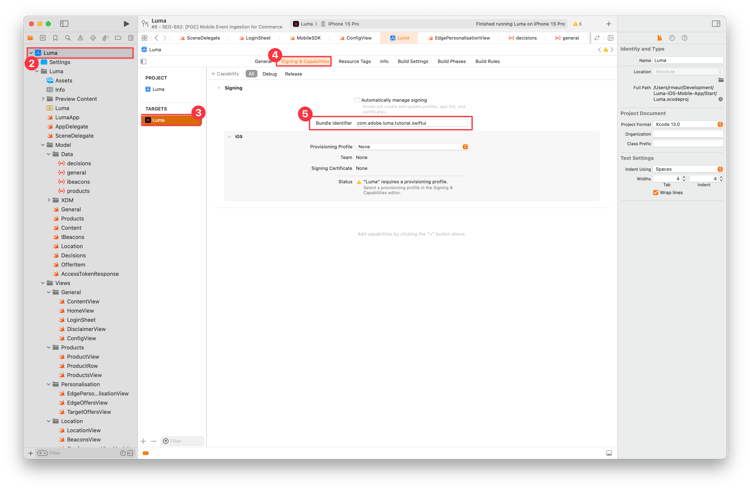Screen dimensions: 750x490
Task: Collapse the Personalisation folder
Action: click(49, 384)
